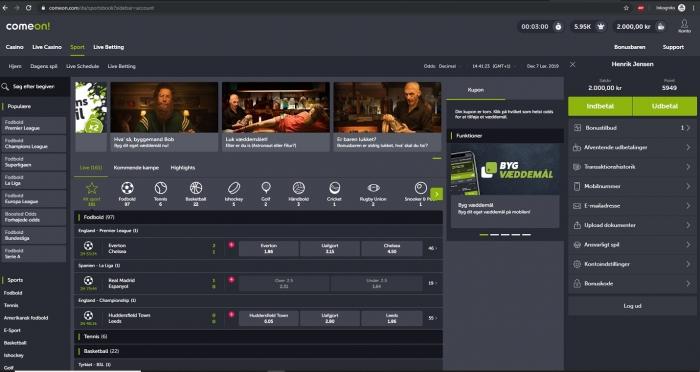Select the Rugby Union sport icon
The width and height of the screenshot is (700, 372).
tap(373, 188)
